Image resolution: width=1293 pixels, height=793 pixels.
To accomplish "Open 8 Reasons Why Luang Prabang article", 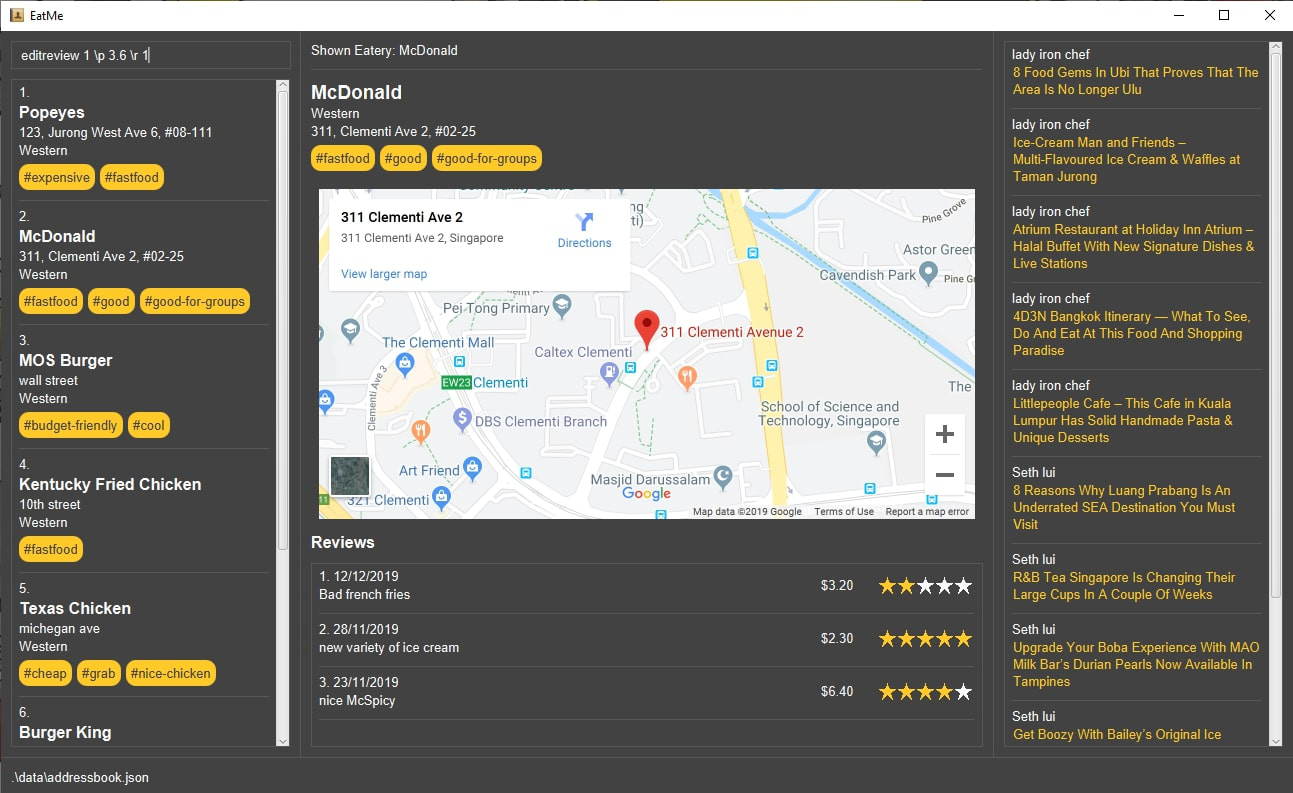I will 1124,507.
